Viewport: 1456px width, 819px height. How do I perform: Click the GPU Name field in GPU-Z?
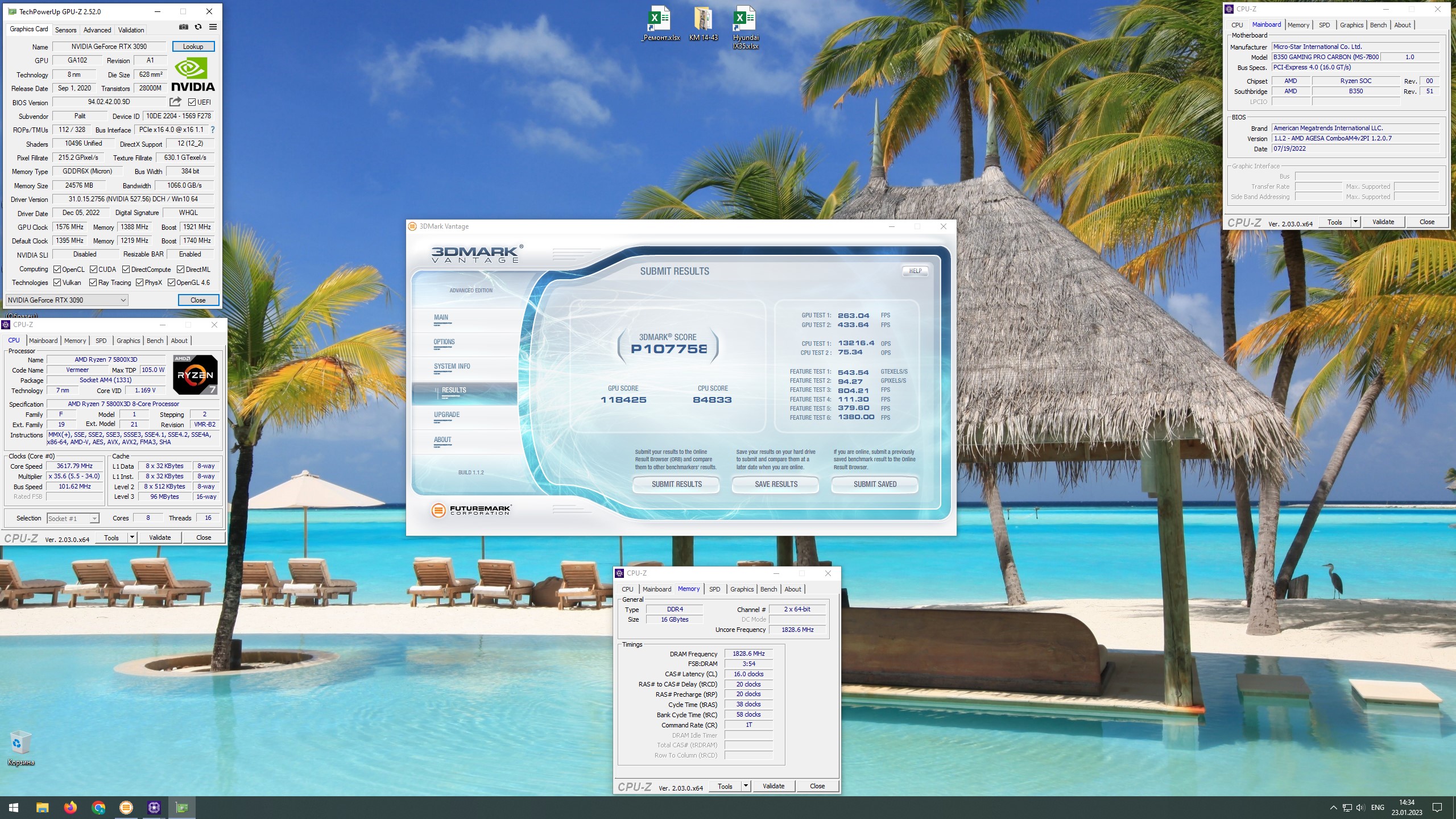click(109, 47)
